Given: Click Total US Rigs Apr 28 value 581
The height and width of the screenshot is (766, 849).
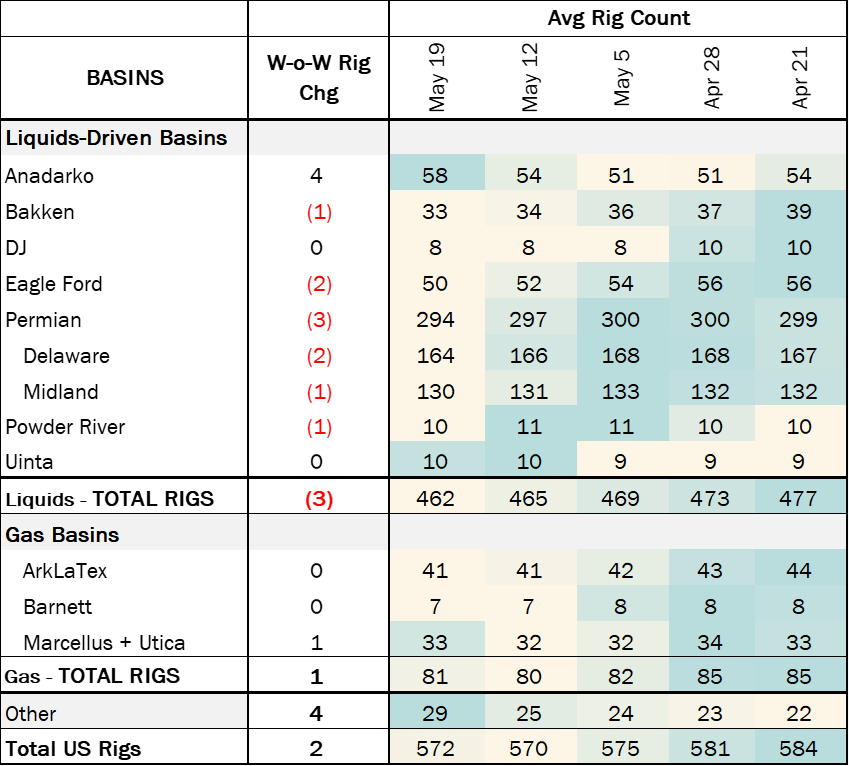Looking at the screenshot, I should coord(710,749).
